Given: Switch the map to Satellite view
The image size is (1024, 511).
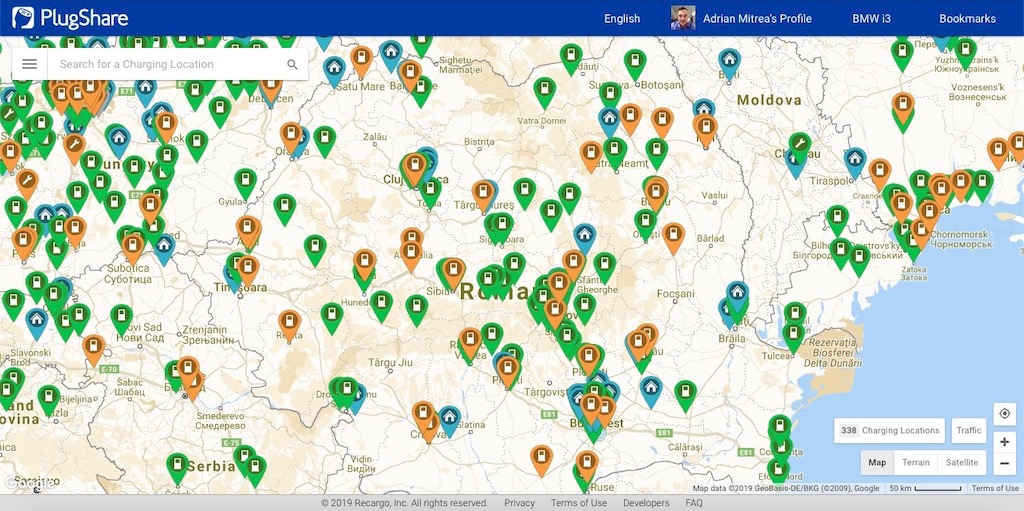Looking at the screenshot, I should tap(962, 462).
